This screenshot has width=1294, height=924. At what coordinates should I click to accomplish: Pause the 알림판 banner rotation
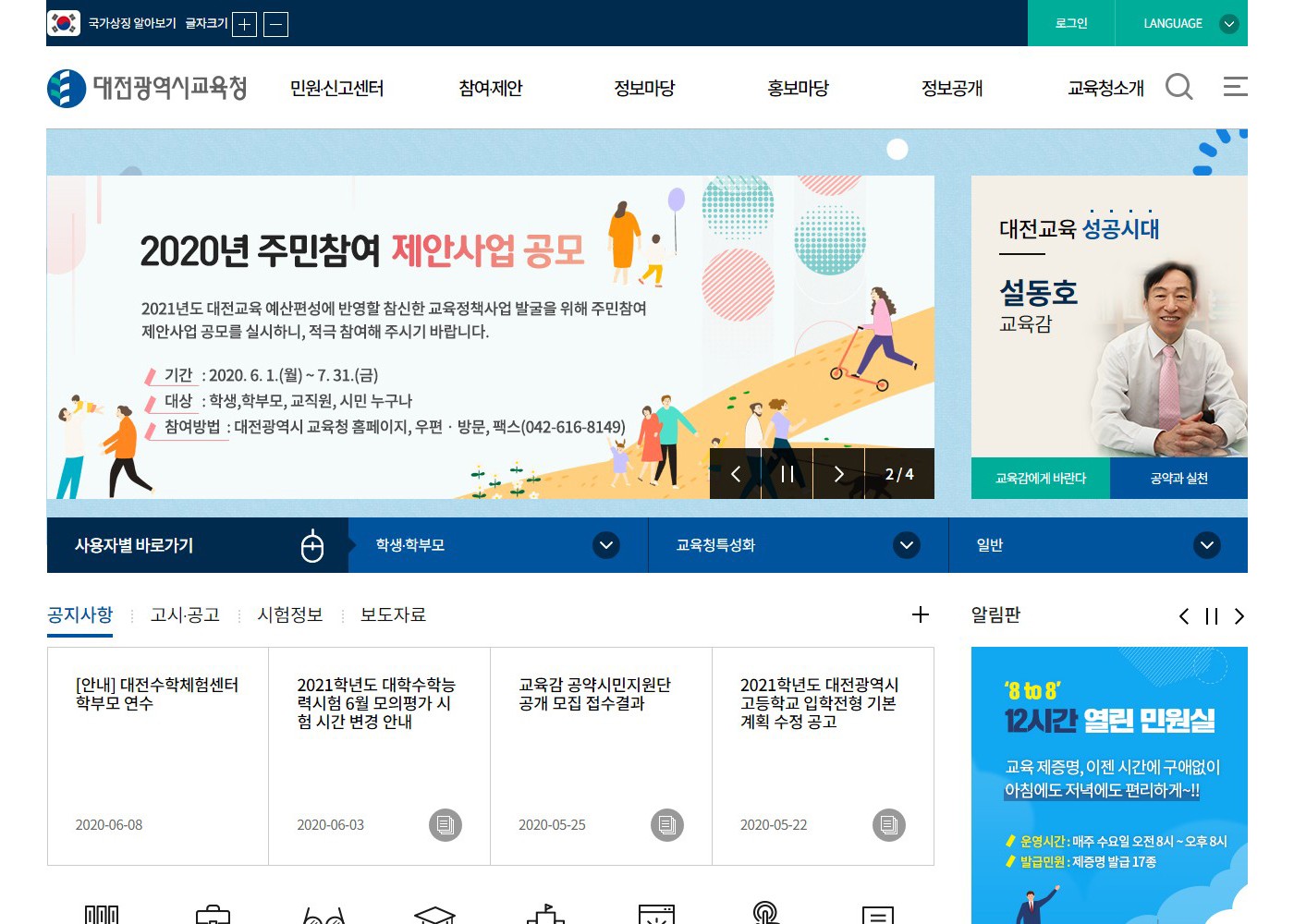click(1212, 616)
